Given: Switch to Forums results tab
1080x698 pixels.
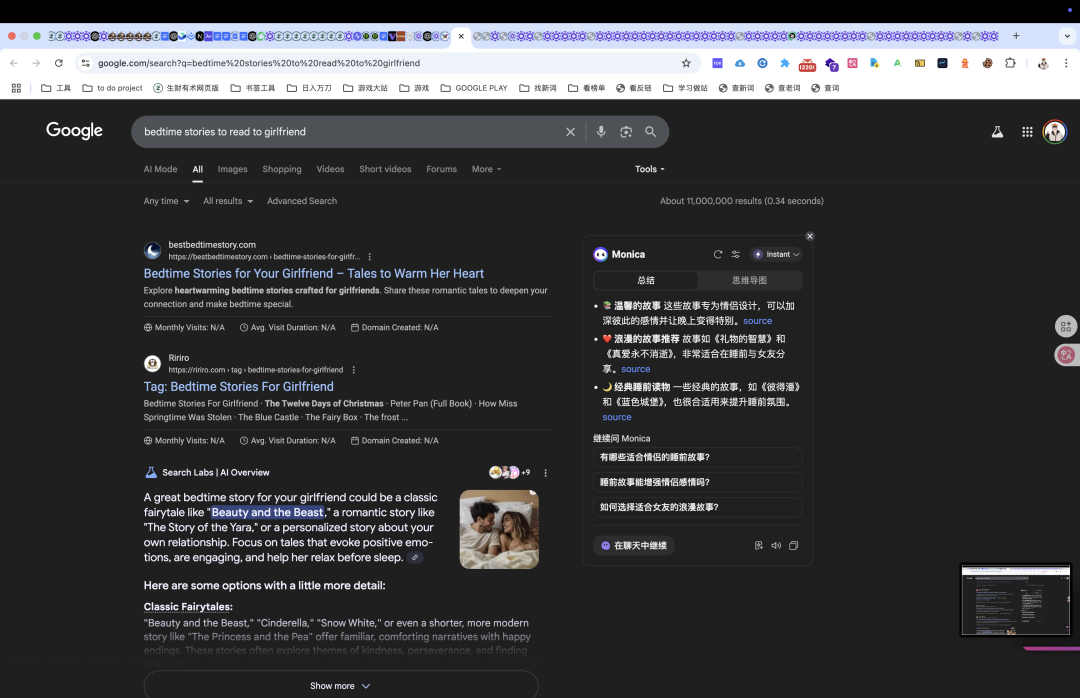Looking at the screenshot, I should point(442,169).
